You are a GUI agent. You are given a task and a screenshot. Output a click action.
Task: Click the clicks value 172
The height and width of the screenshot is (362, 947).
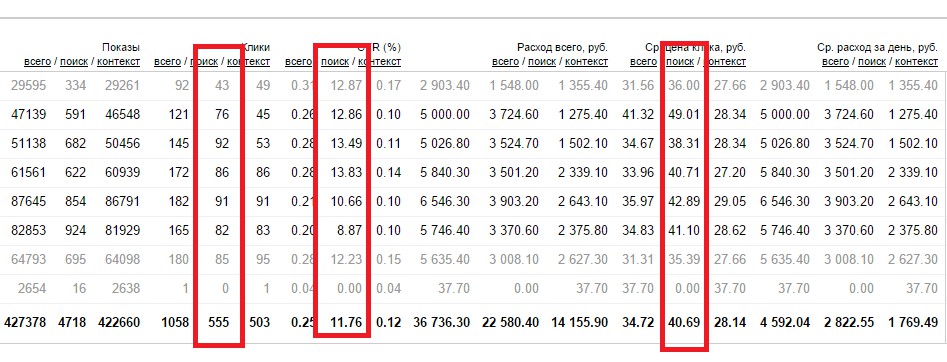tap(179, 173)
